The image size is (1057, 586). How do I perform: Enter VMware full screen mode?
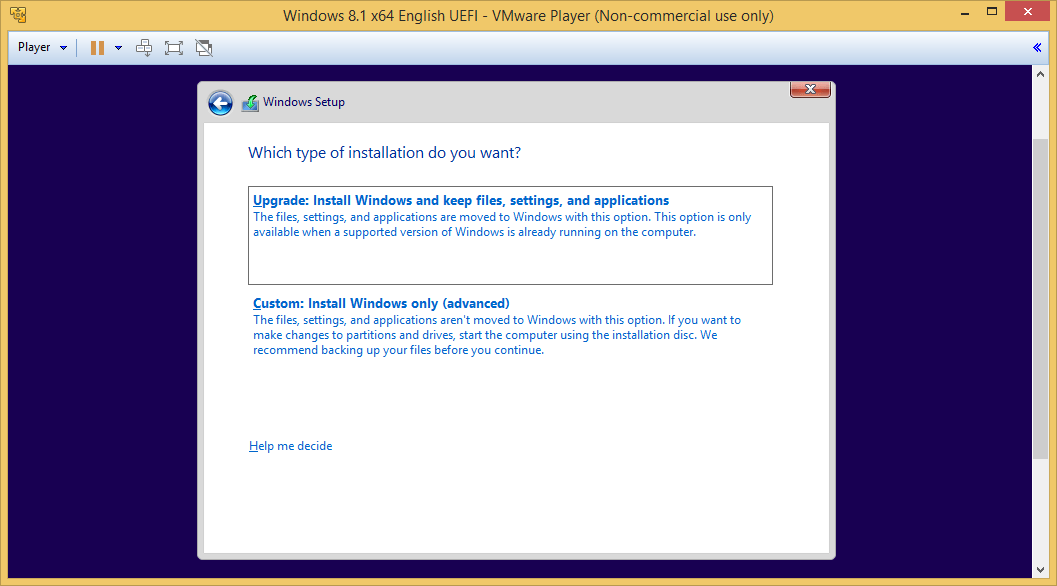(x=174, y=48)
